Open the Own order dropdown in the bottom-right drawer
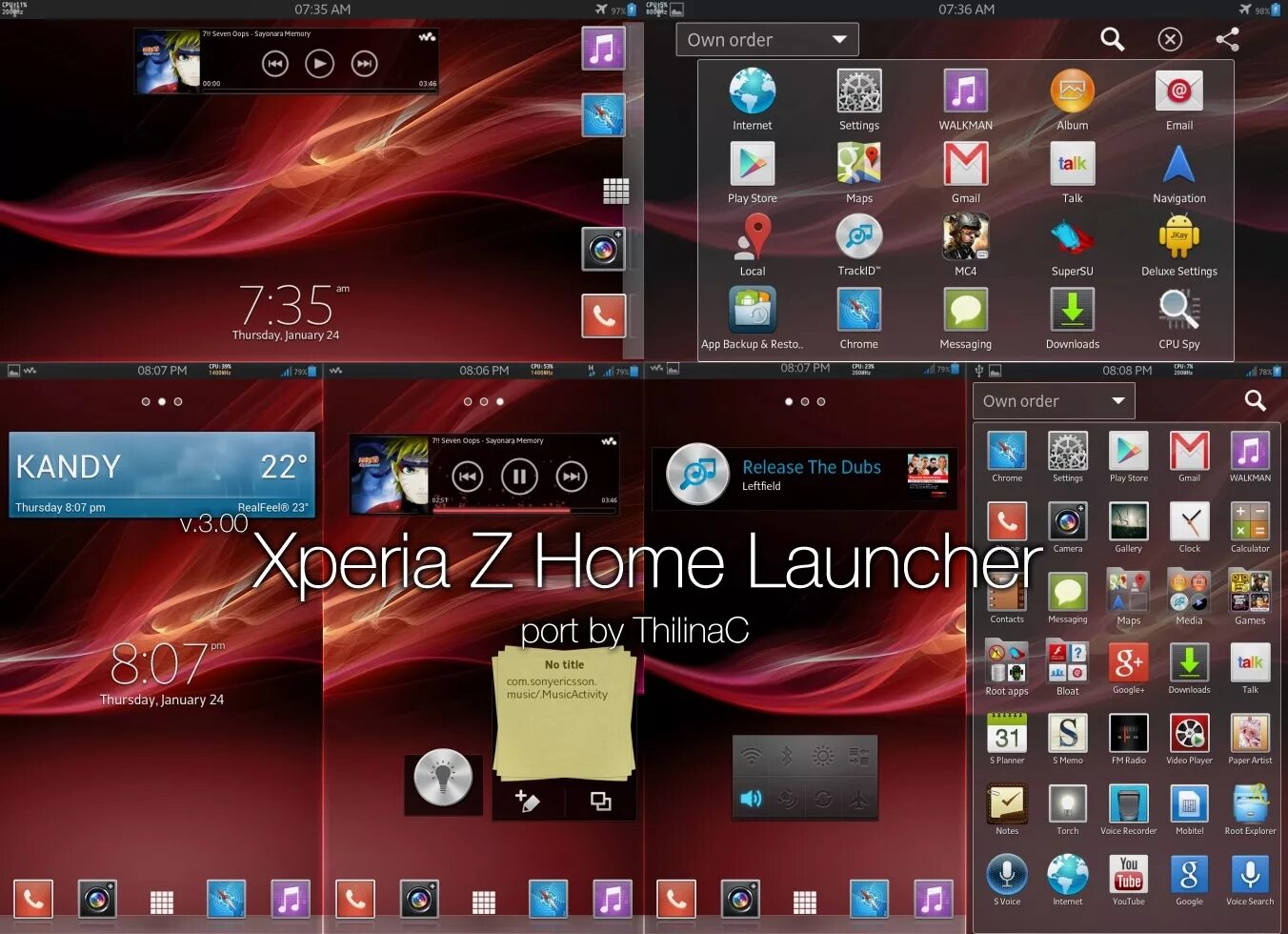This screenshot has width=1288, height=934. [x=1054, y=401]
